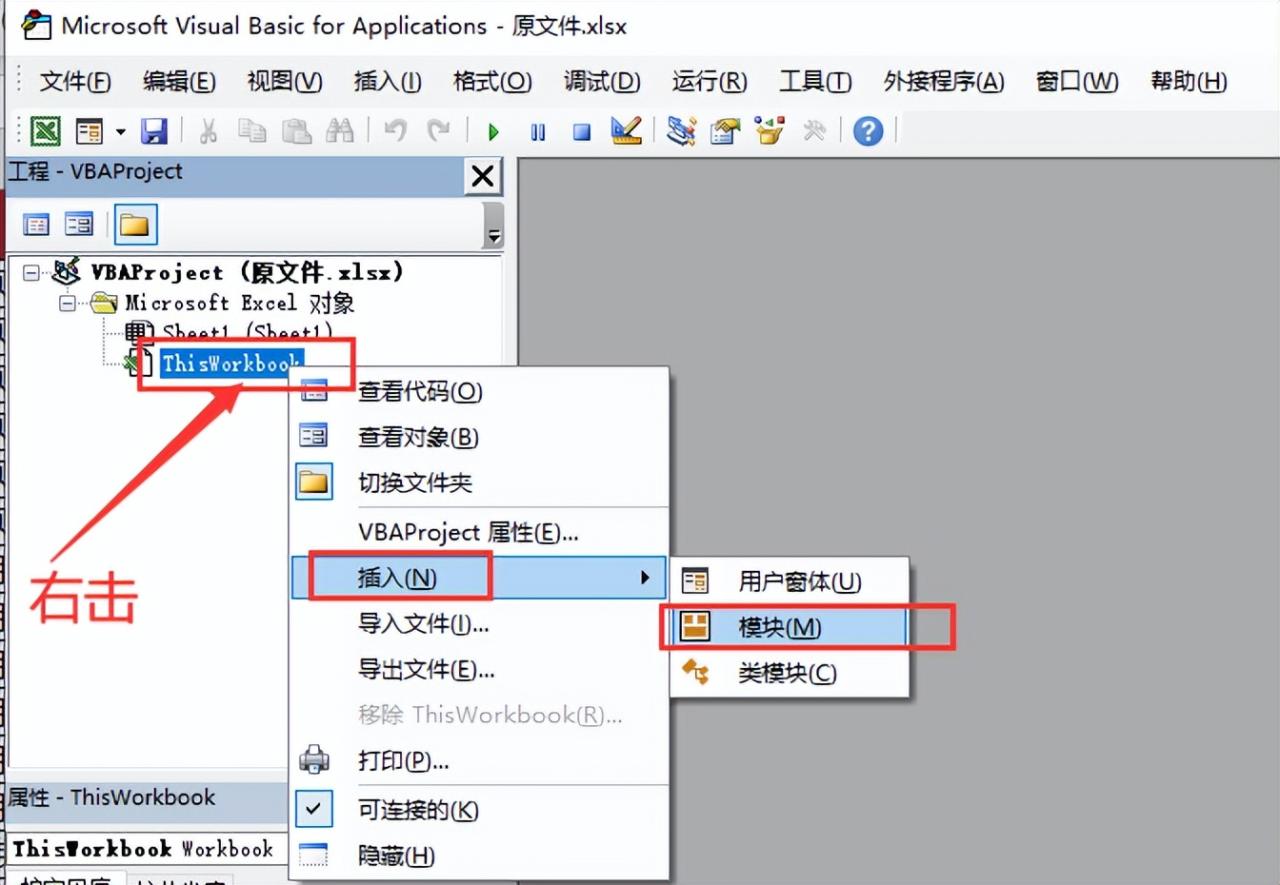Choose 查看对象(B) in context menu
The image size is (1280, 885).
(x=480, y=437)
